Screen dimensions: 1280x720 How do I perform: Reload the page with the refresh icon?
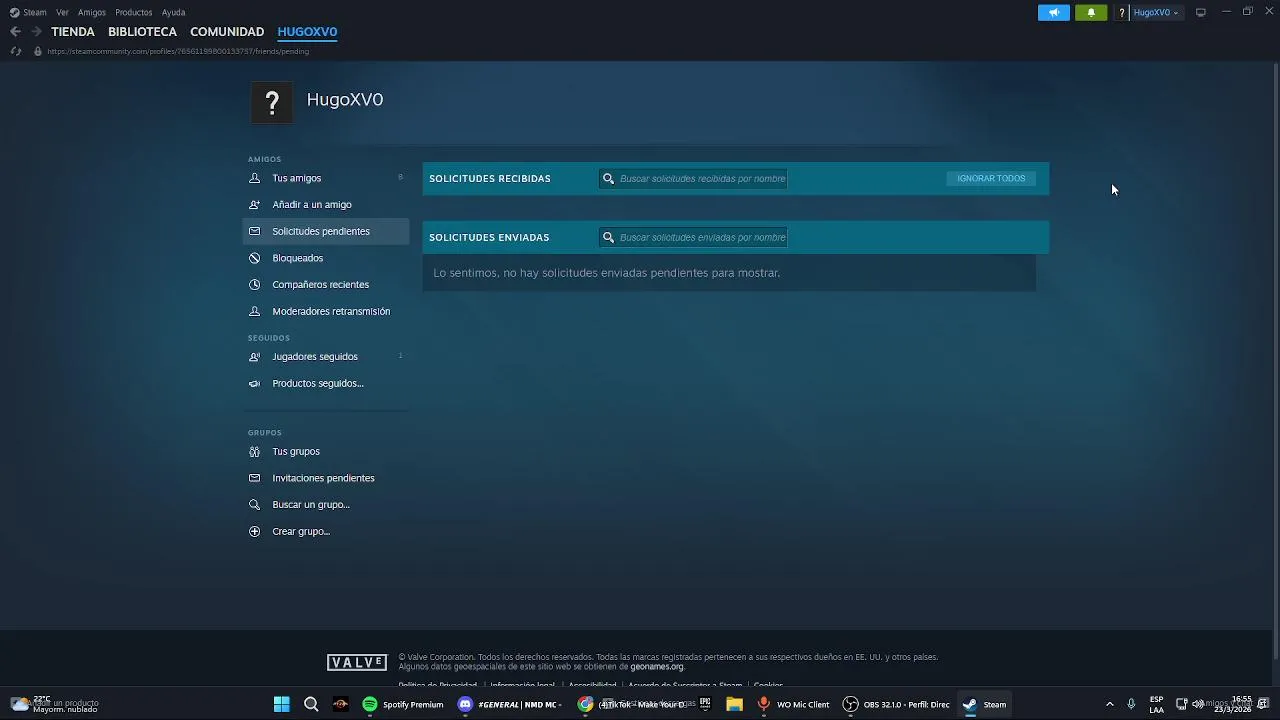coord(15,51)
